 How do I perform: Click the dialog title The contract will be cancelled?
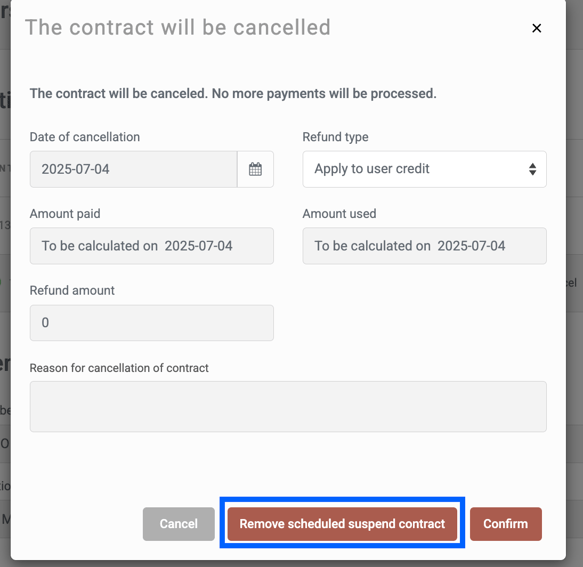pyautogui.click(x=178, y=28)
